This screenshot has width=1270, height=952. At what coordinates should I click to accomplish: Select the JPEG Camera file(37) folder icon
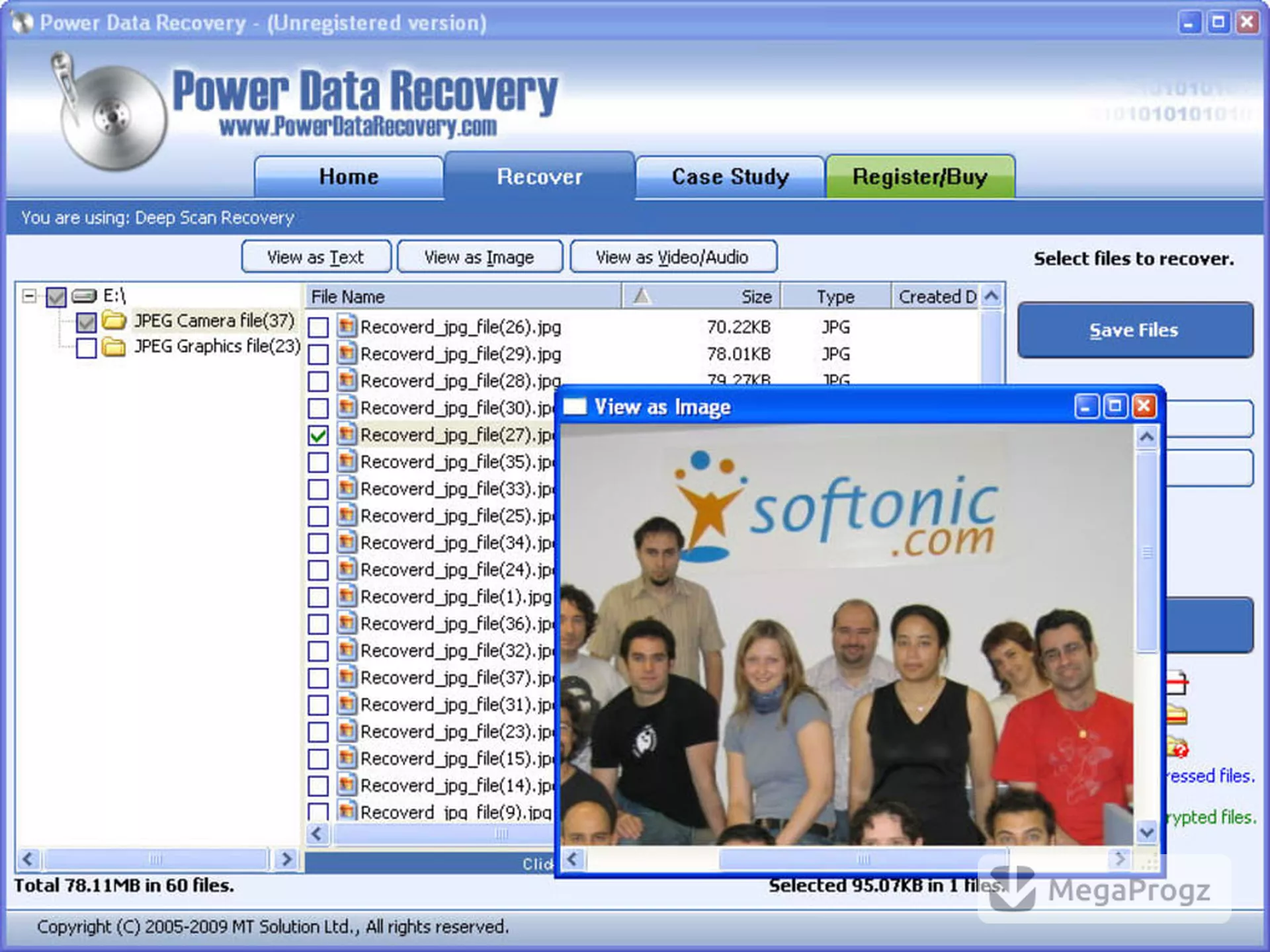pos(114,321)
